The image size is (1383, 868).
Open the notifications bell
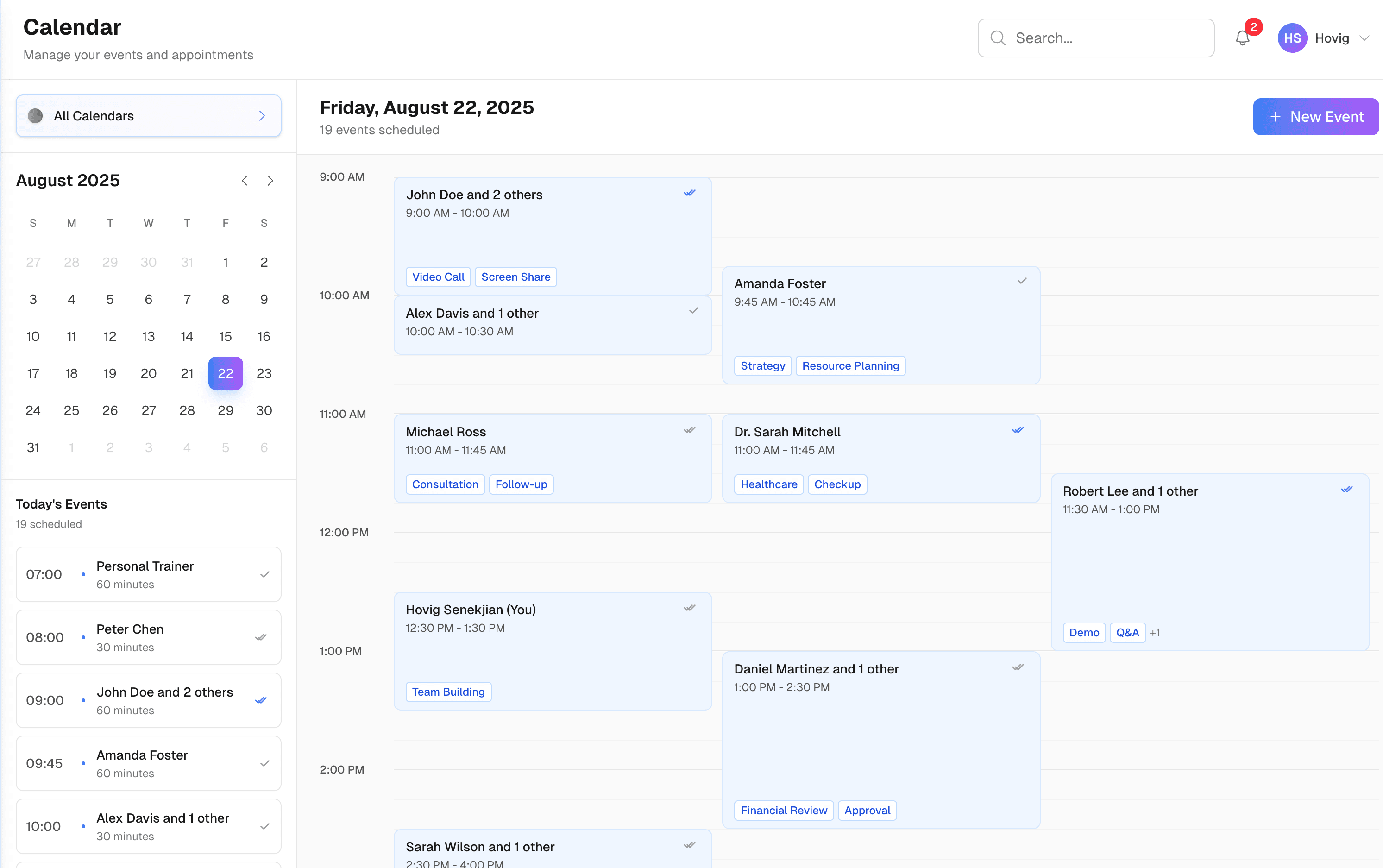(x=1242, y=38)
